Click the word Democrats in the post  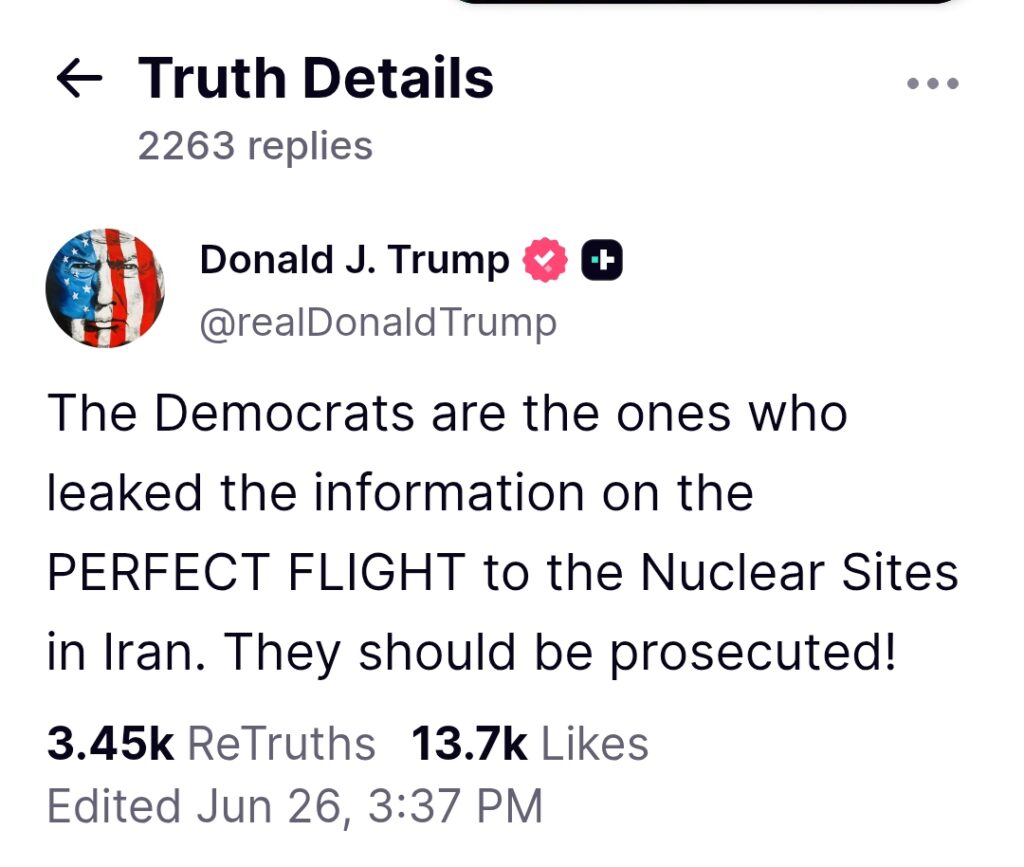click(x=288, y=413)
